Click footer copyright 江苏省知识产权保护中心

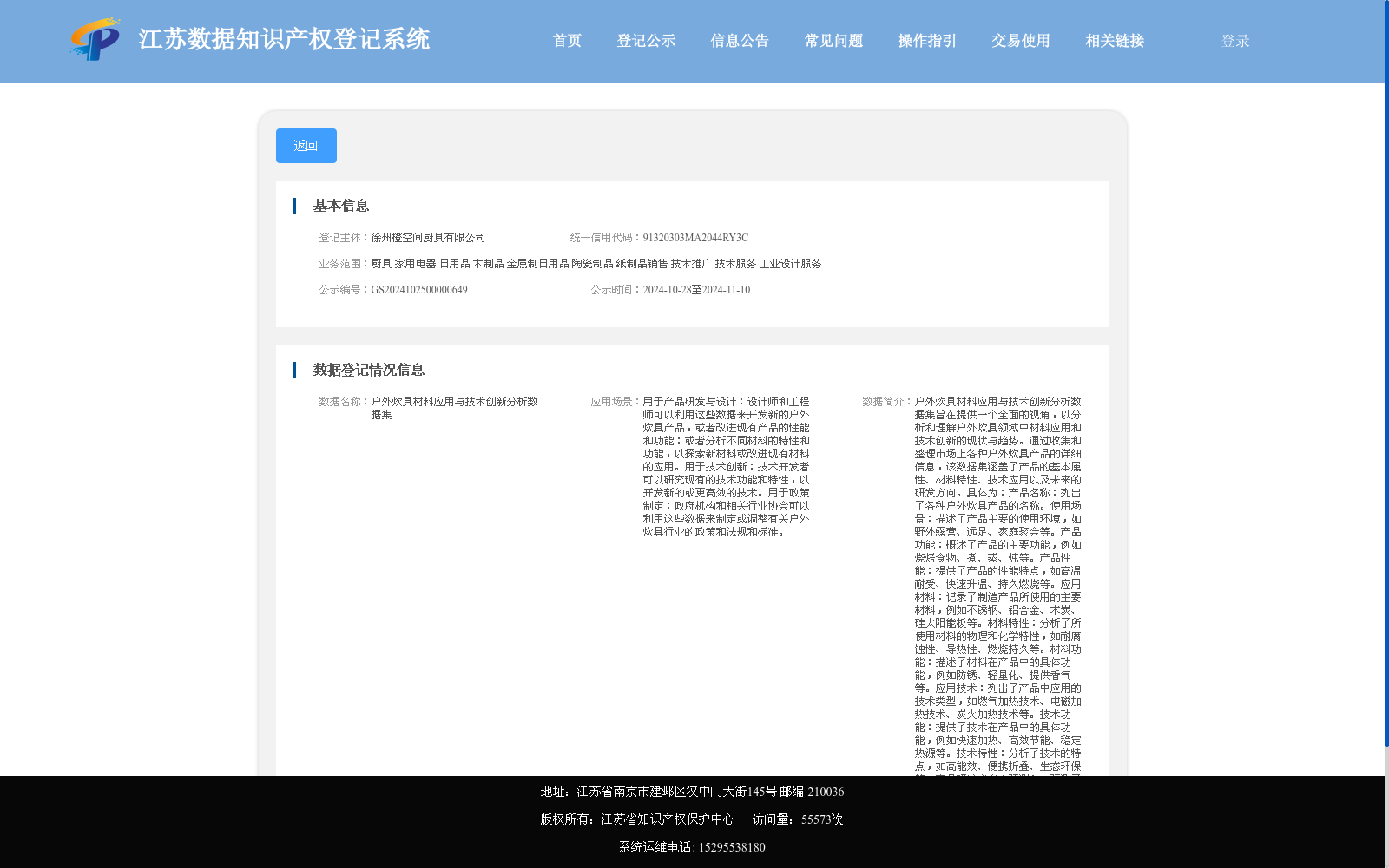(668, 819)
